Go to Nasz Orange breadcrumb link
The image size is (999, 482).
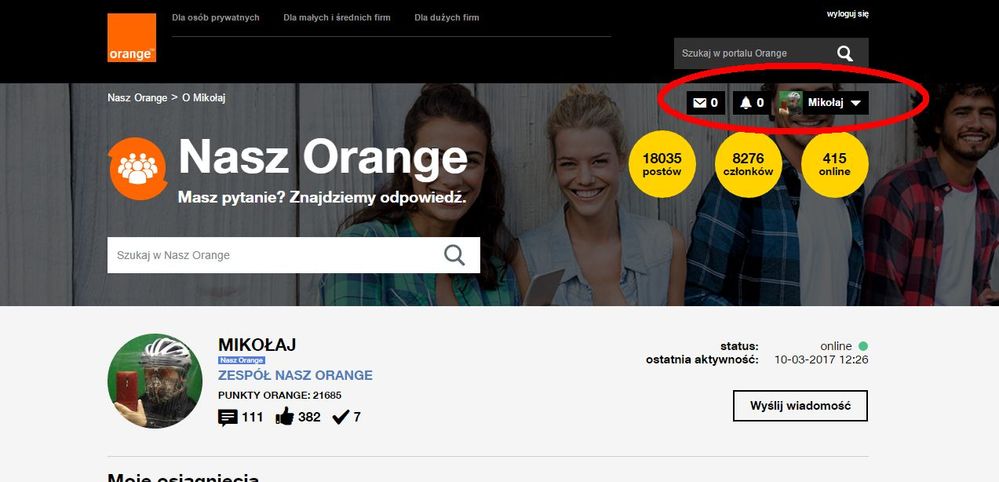[137, 98]
